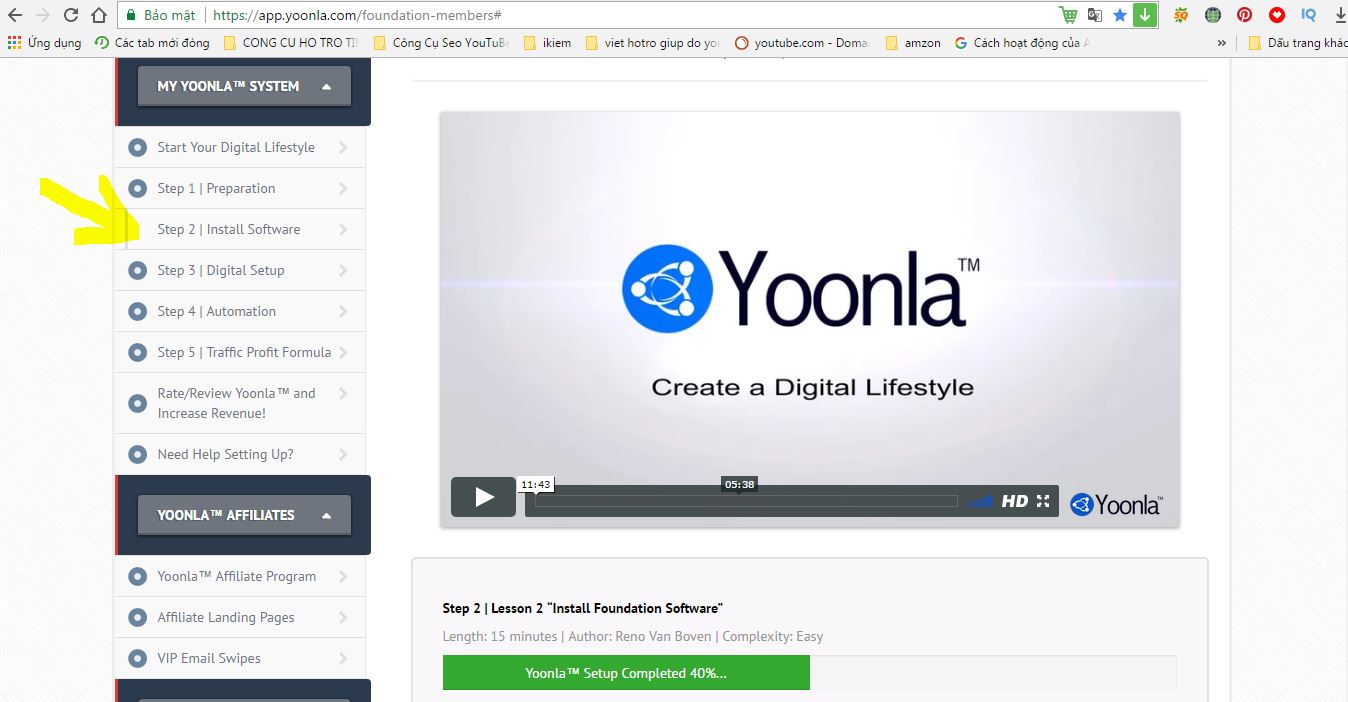
Task: Reload the page with the refresh icon
Action: pyautogui.click(x=71, y=15)
